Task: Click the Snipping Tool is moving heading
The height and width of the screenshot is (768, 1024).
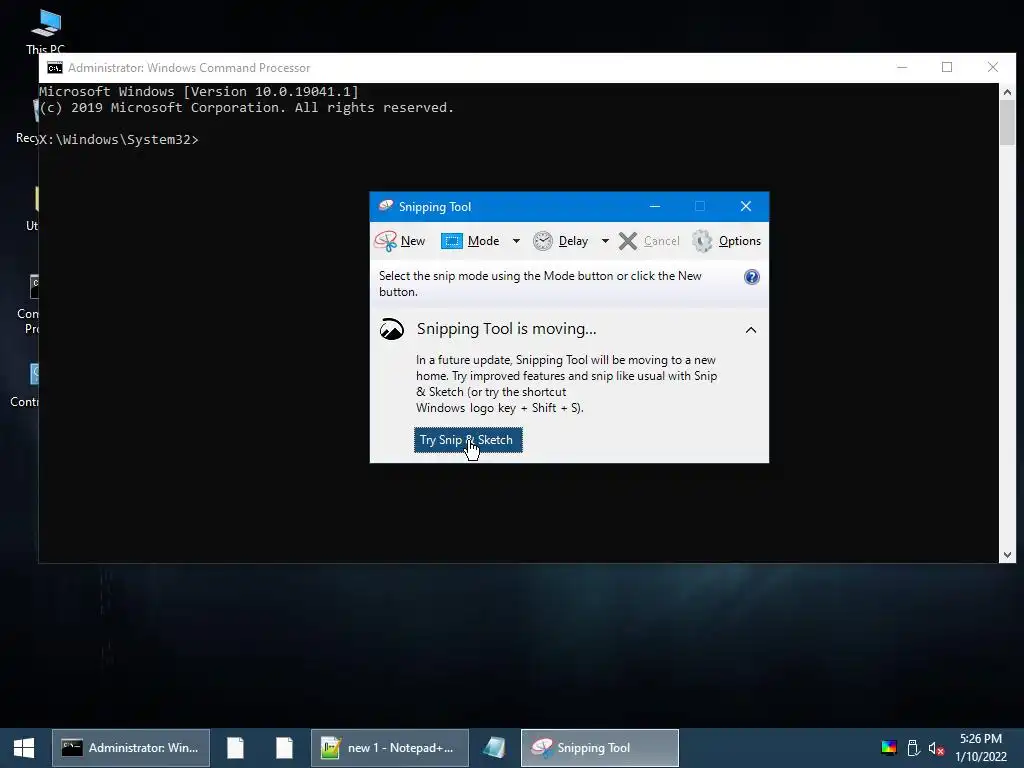Action: (507, 328)
